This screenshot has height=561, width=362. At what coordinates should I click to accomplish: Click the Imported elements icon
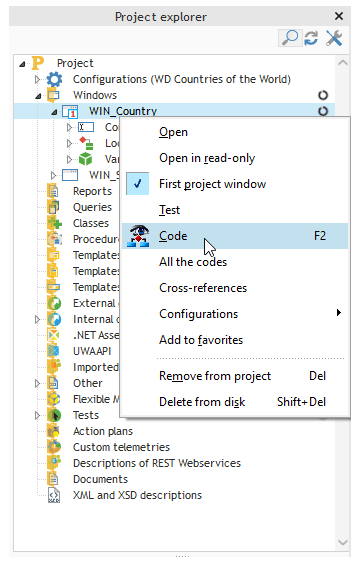[54, 367]
